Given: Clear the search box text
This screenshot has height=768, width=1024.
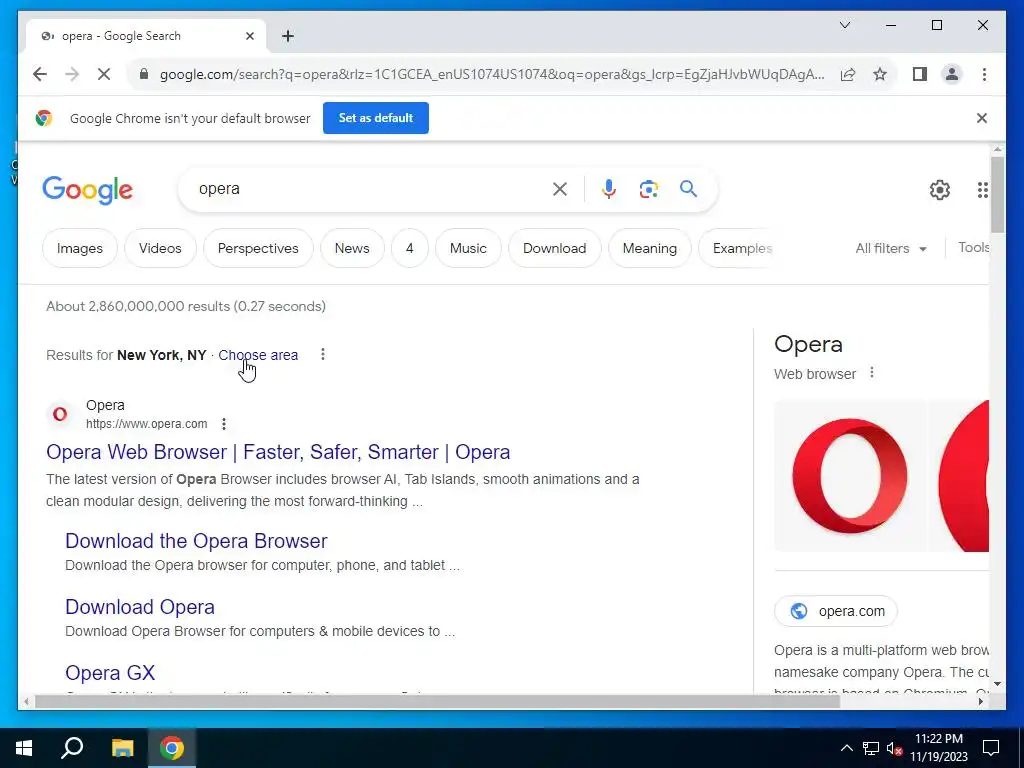Looking at the screenshot, I should pos(560,189).
